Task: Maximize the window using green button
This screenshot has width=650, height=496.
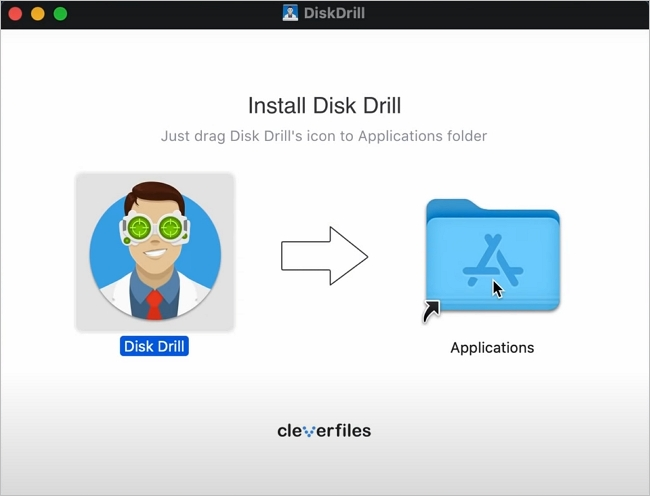Action: pyautogui.click(x=60, y=14)
